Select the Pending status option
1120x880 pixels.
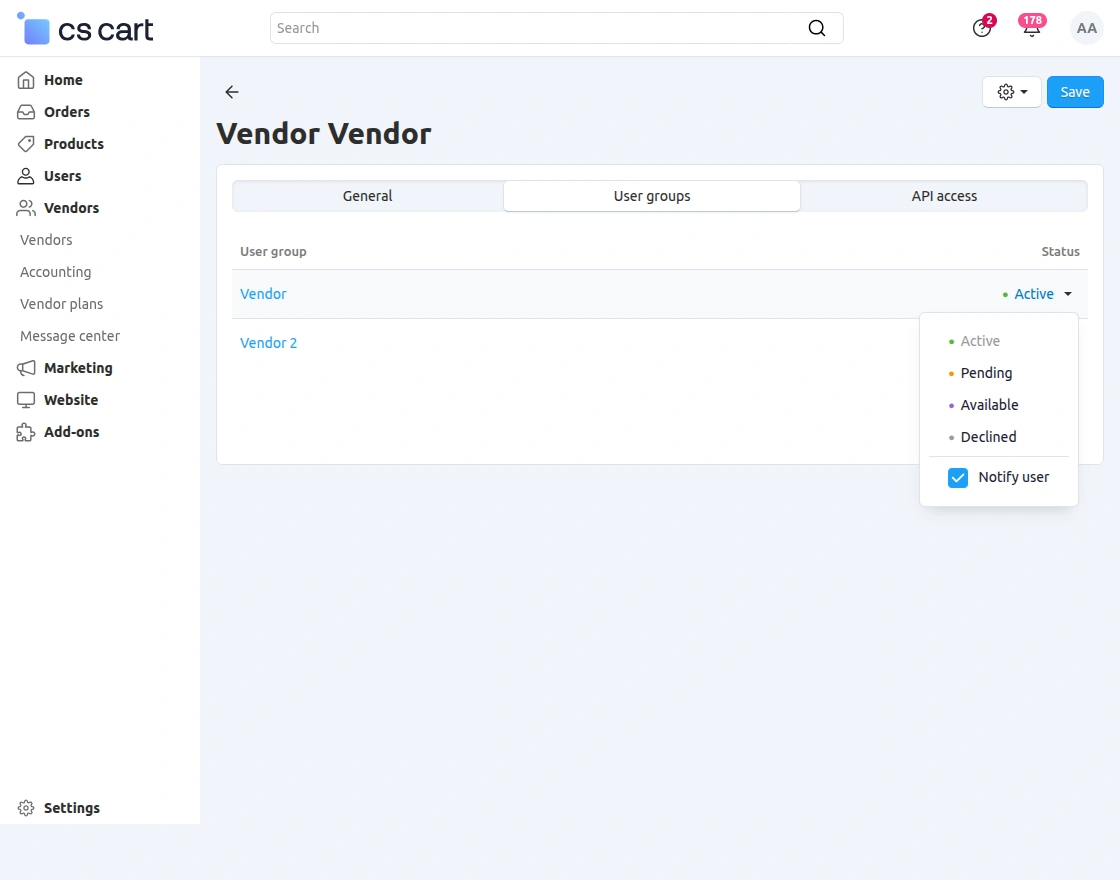pos(986,373)
